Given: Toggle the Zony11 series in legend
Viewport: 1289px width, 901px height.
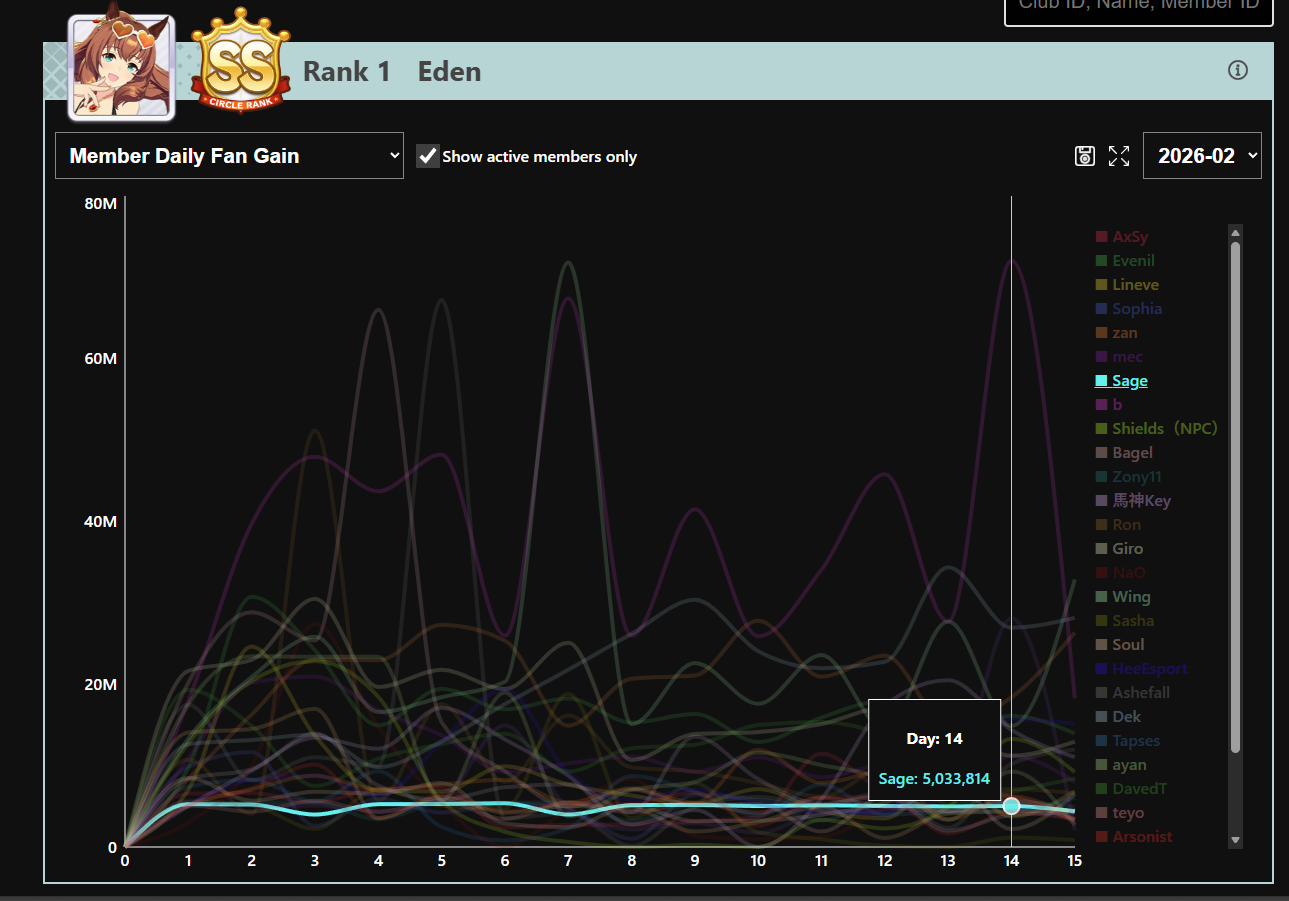Looking at the screenshot, I should (1128, 477).
